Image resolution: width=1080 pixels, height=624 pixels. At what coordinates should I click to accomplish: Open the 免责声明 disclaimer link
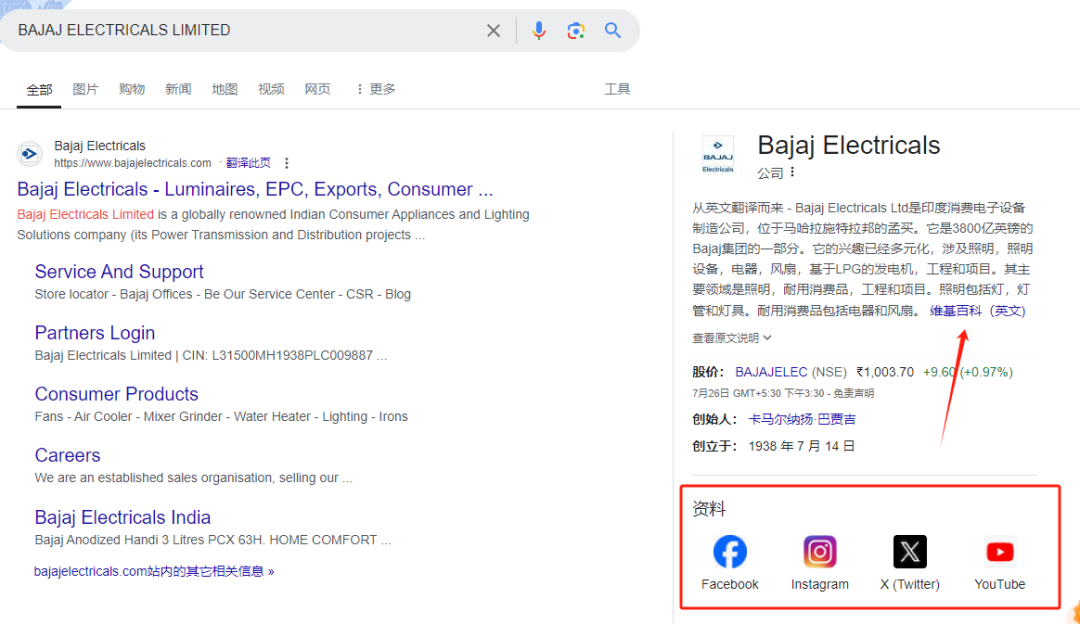(853, 393)
